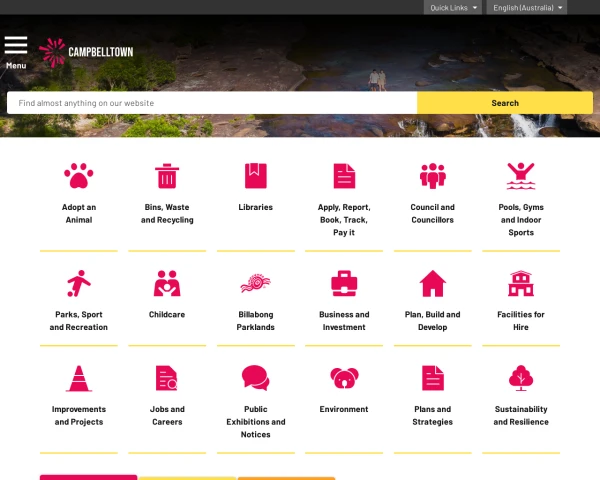Viewport: 600px width, 480px height.
Task: Click the briefcase Business and Investment icon
Action: tap(344, 283)
